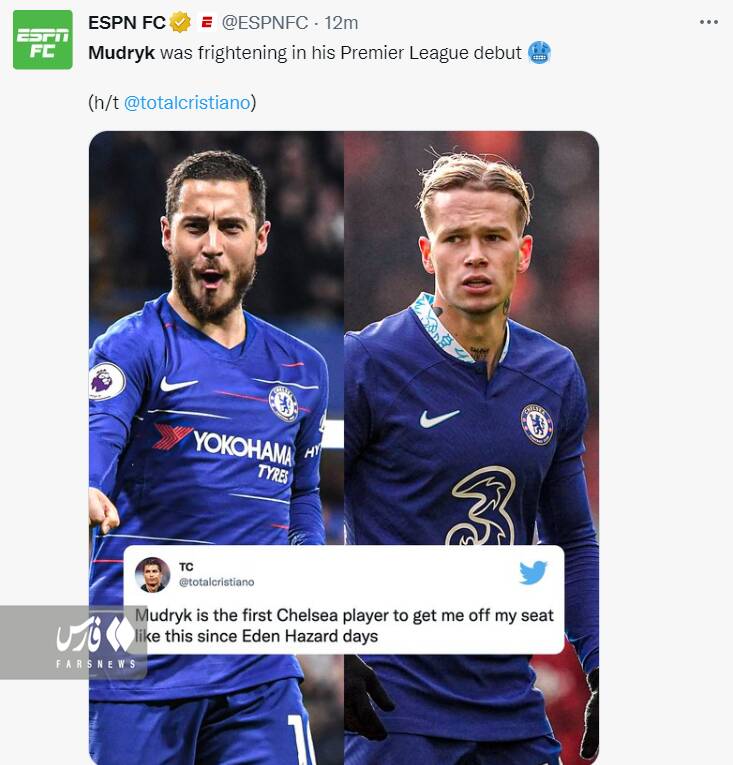Click the @ESPNFC handle

266,22
